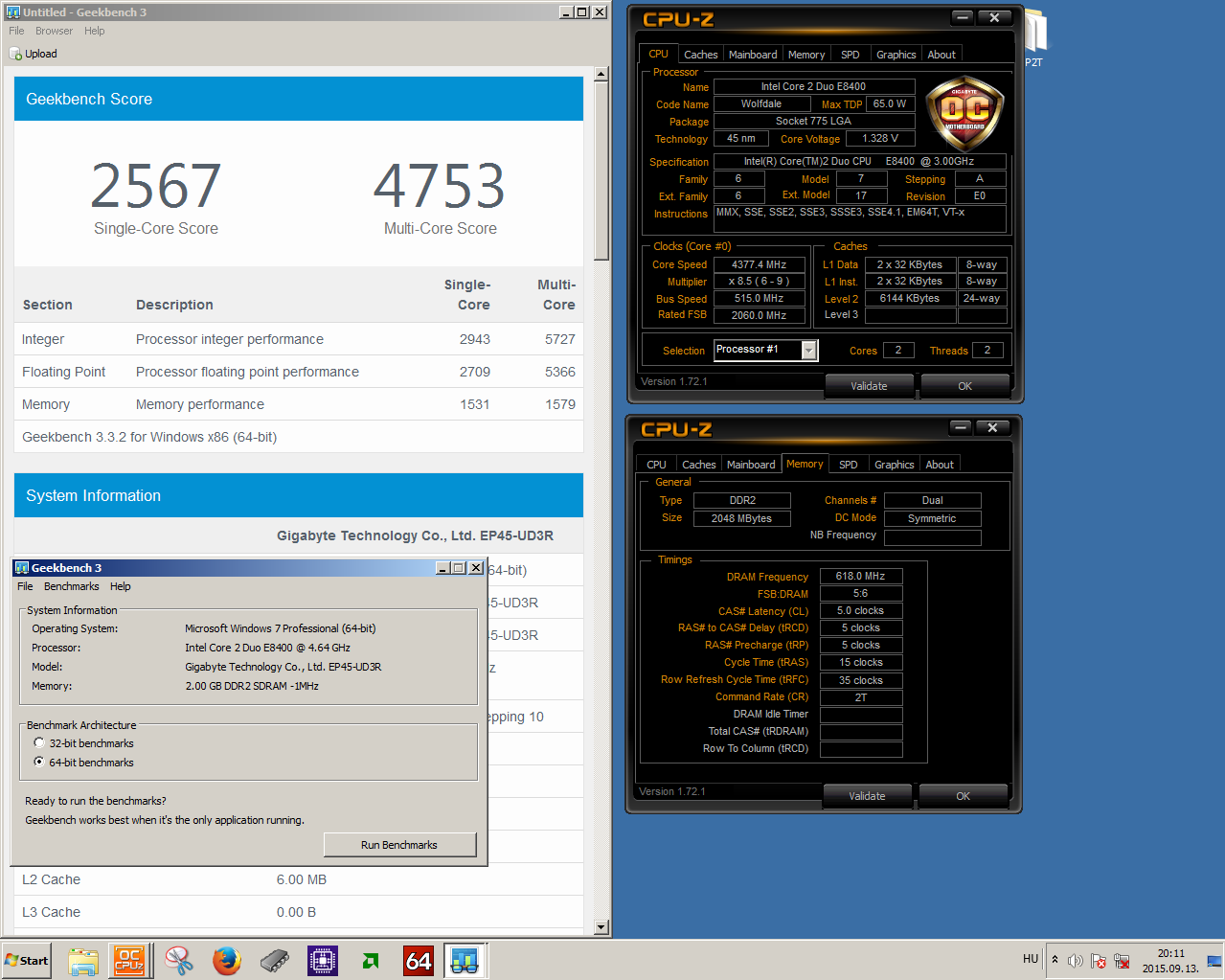Open the Action Center flag icon
The height and width of the screenshot is (980, 1225).
coord(1099,961)
